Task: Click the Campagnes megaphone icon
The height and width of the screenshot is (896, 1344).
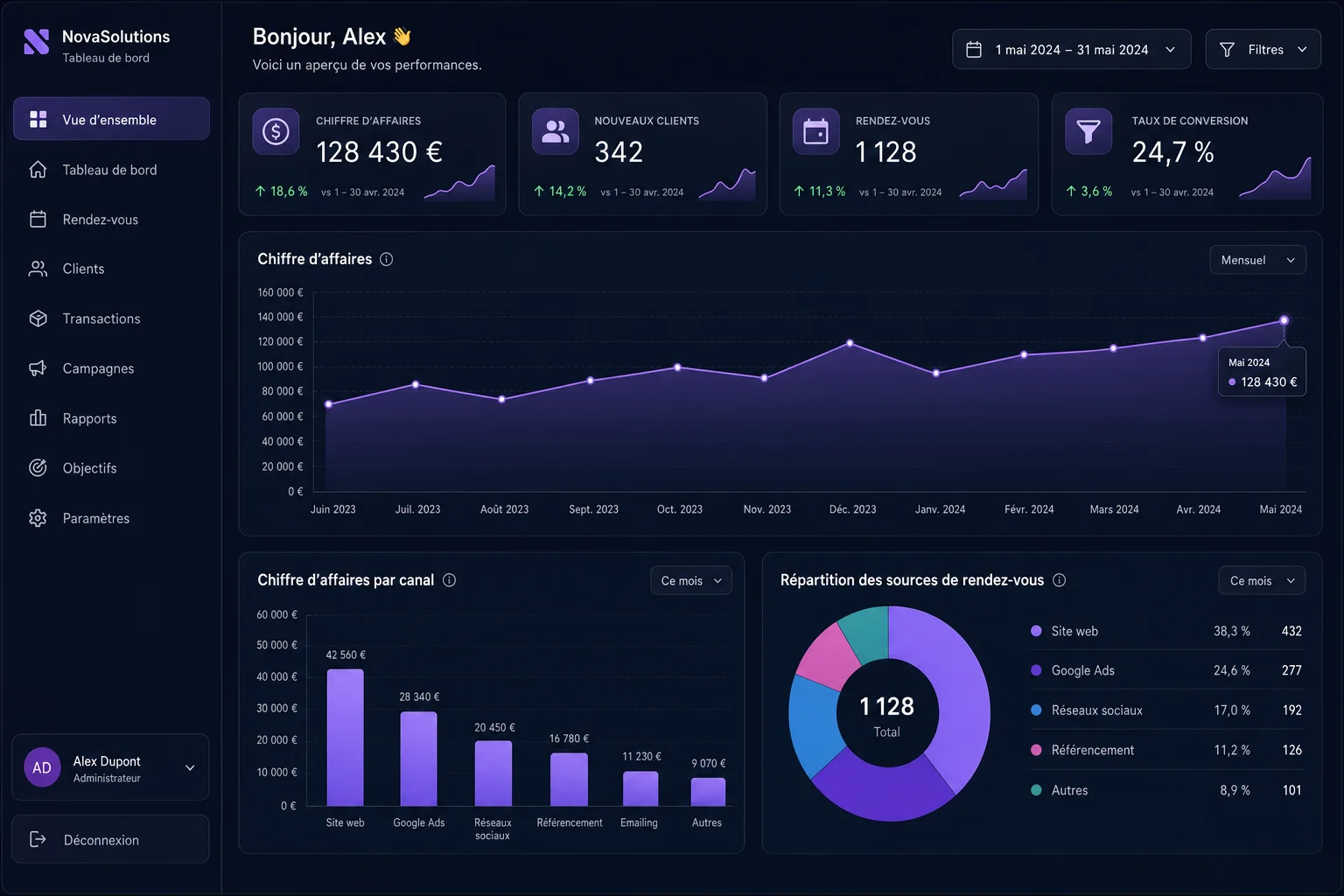Action: click(38, 368)
